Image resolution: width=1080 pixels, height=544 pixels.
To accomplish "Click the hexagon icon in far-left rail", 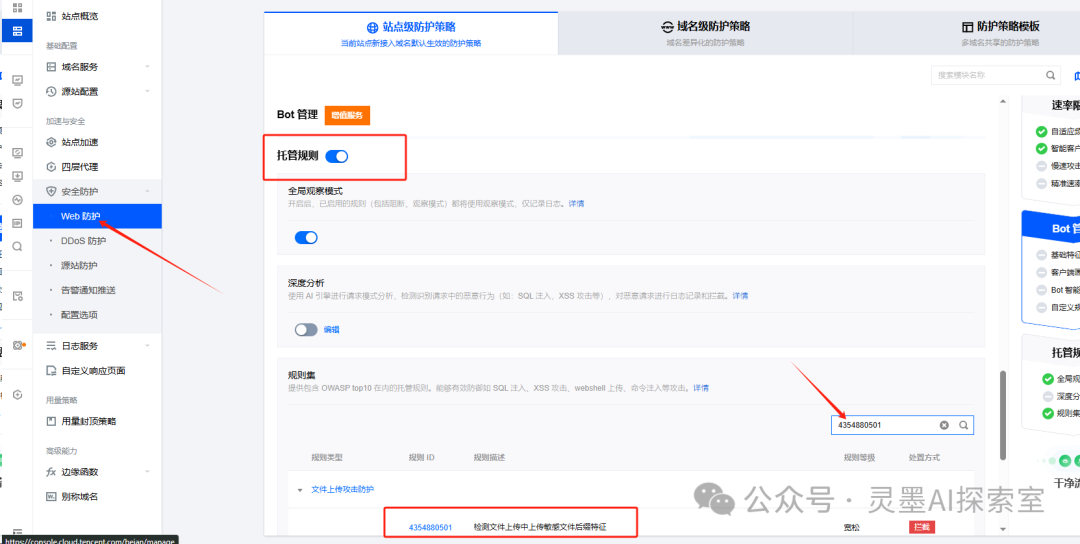I will [x=17, y=395].
